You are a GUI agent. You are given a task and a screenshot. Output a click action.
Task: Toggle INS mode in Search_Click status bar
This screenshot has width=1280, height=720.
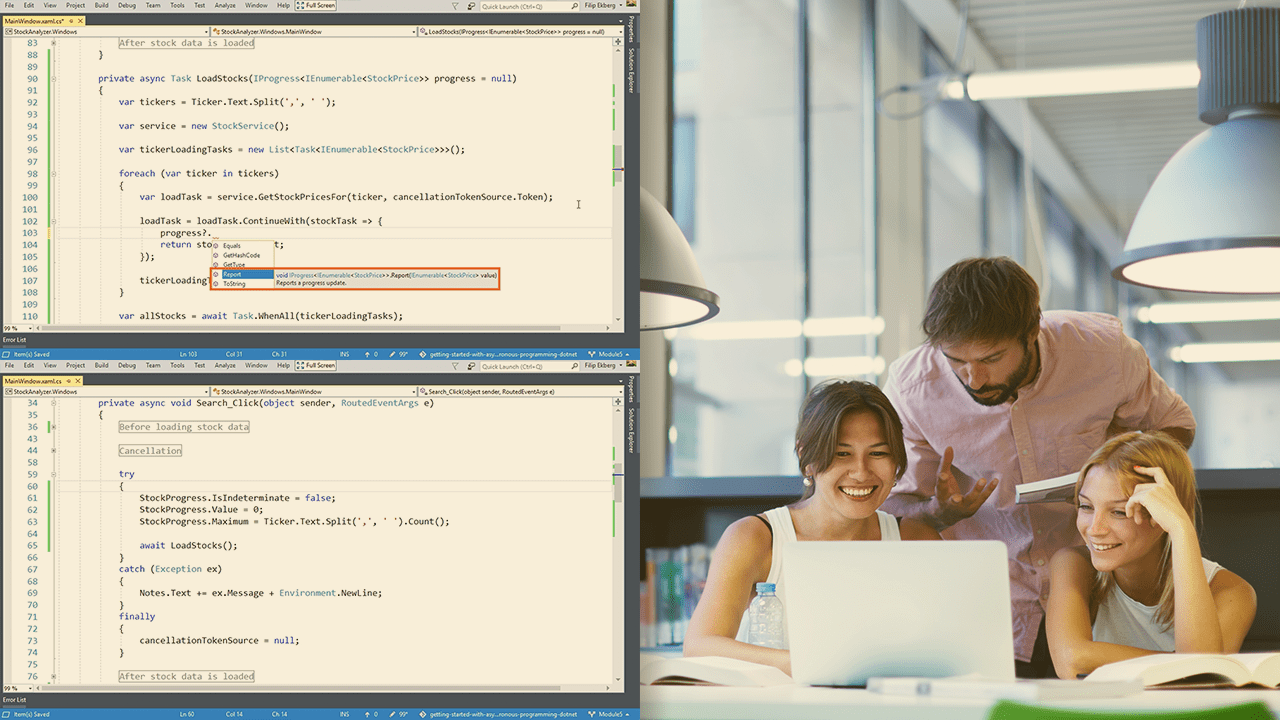pyautogui.click(x=345, y=714)
